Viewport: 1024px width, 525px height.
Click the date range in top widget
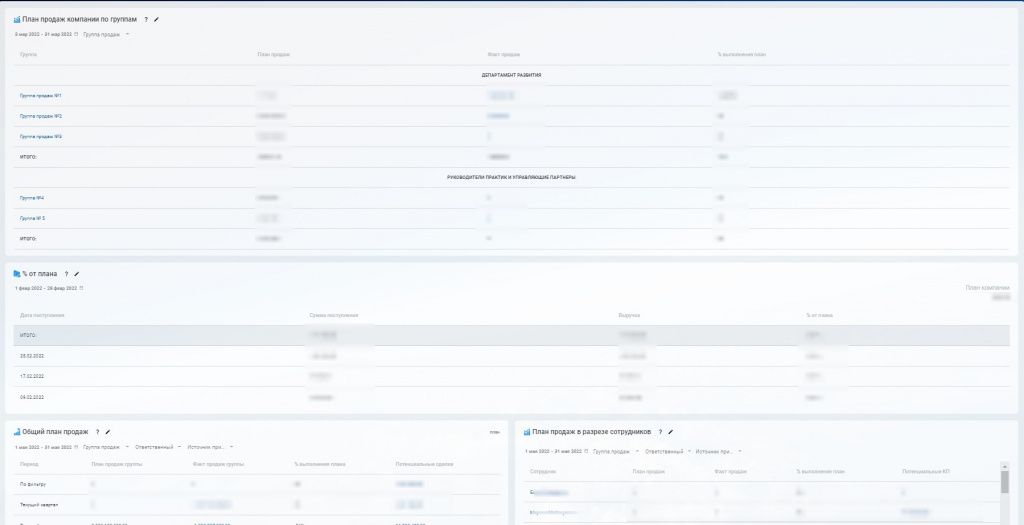(43, 34)
